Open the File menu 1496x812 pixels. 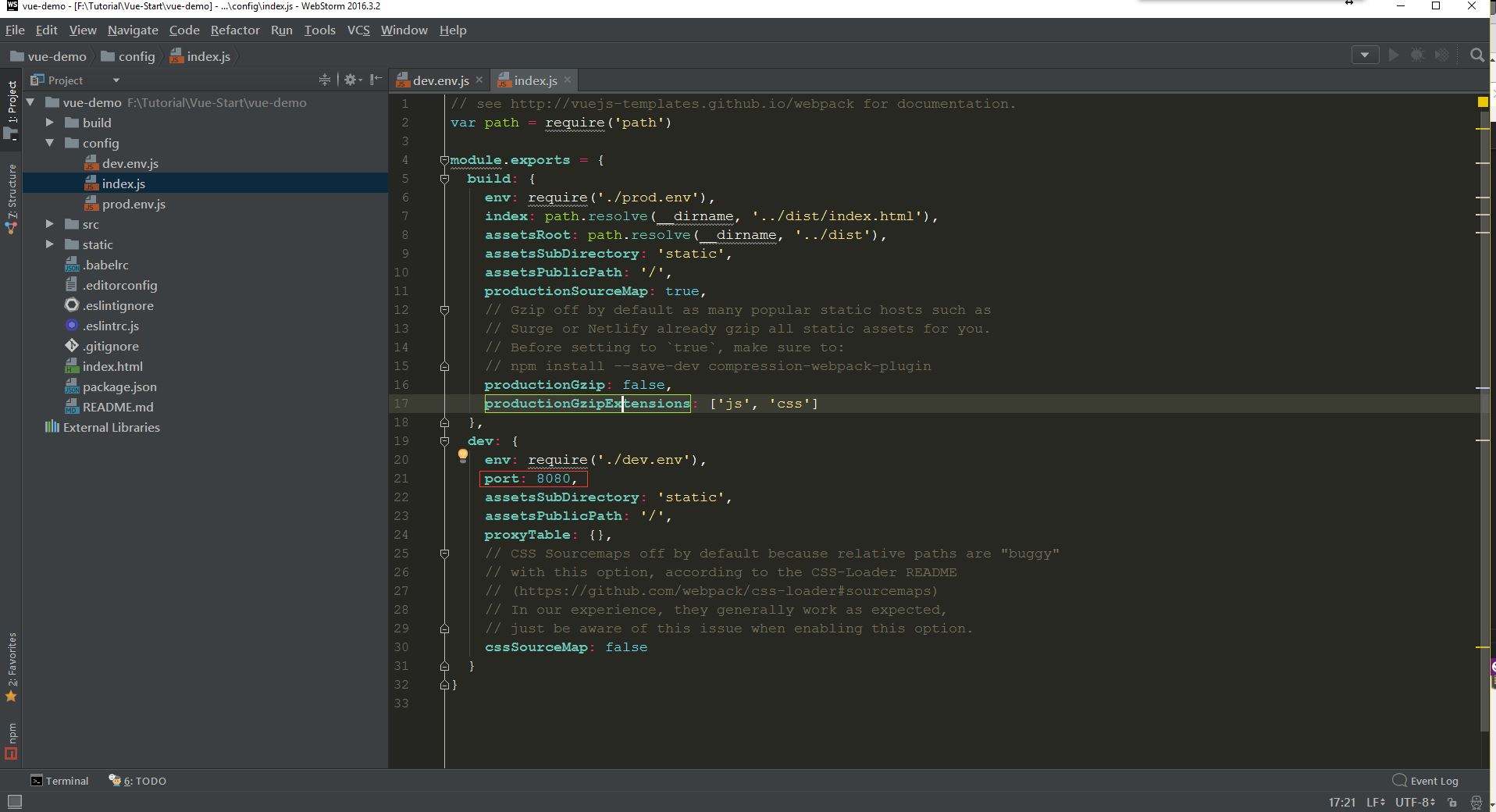pos(15,30)
